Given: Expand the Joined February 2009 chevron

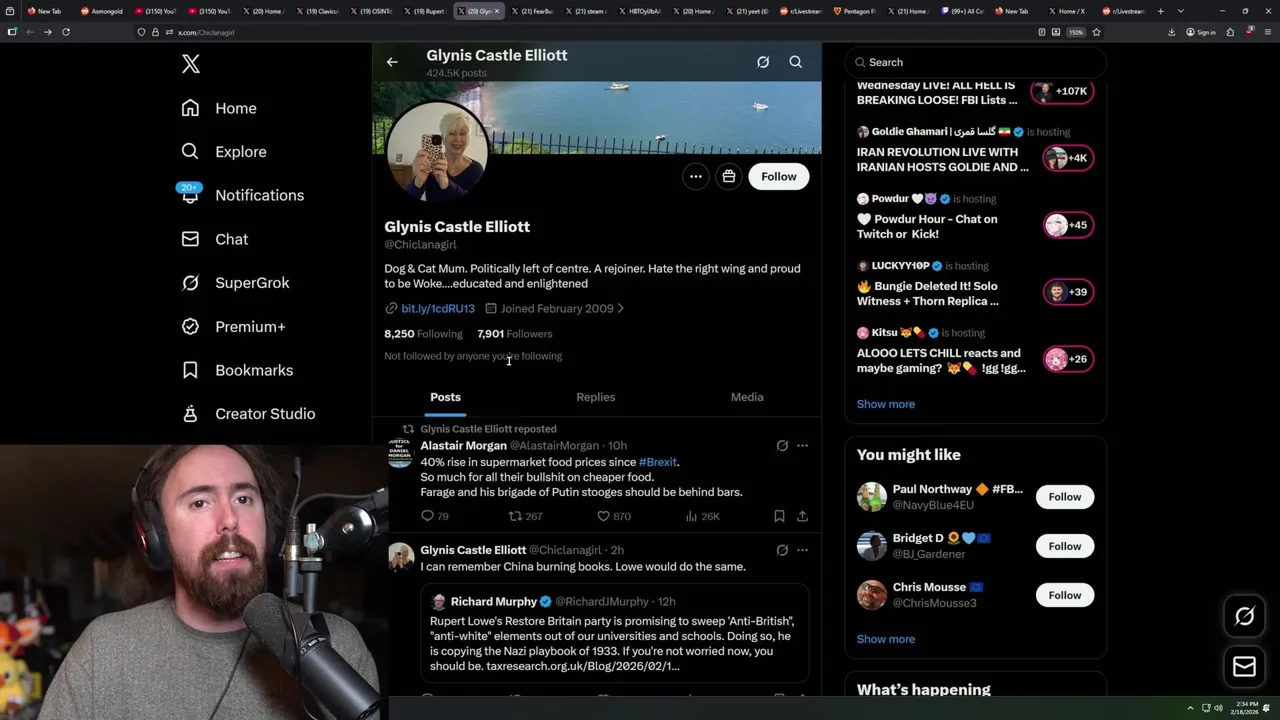Looking at the screenshot, I should pos(621,309).
